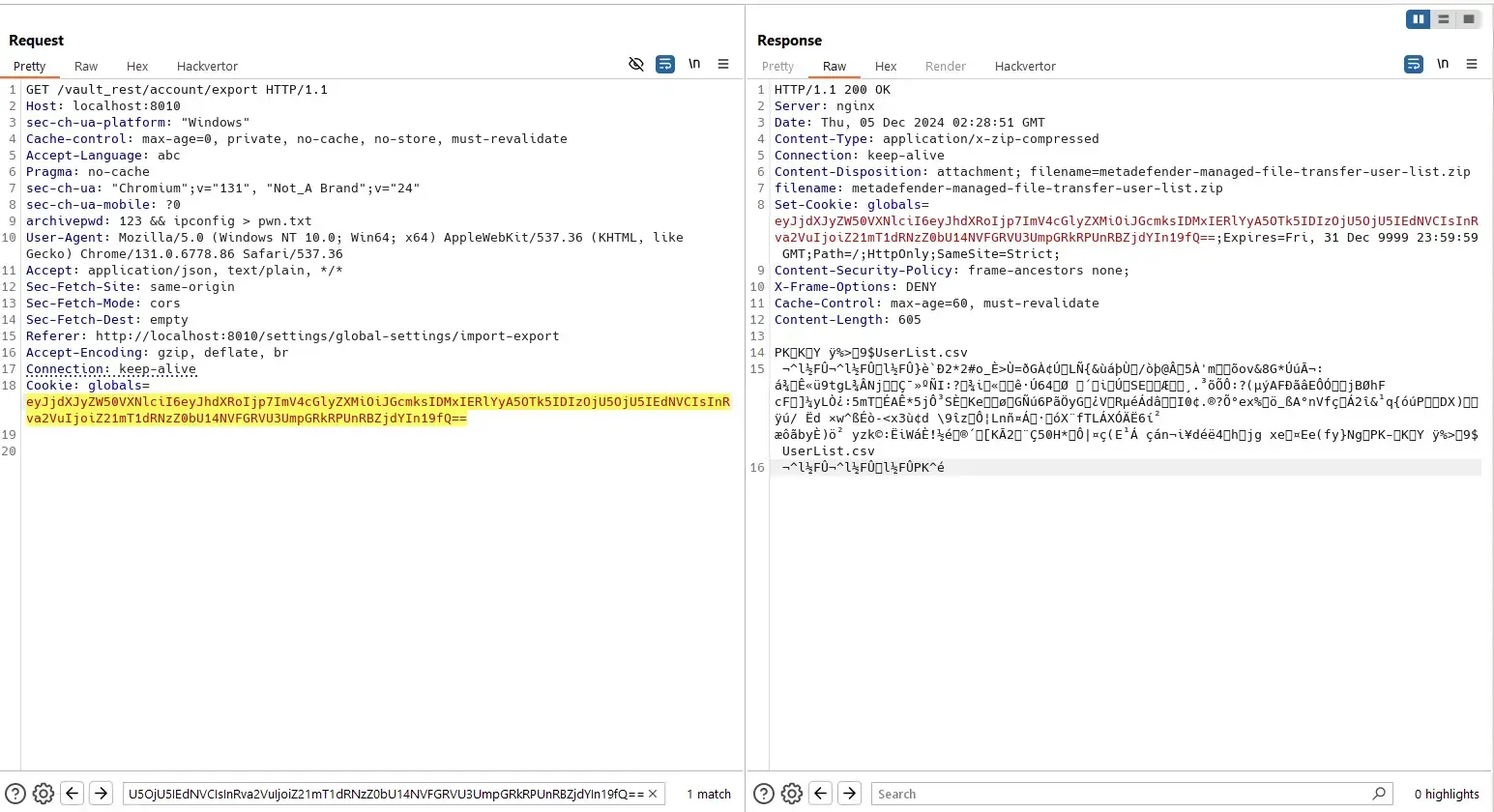This screenshot has width=1494, height=812.
Task: Open Response panel hamburger menu
Action: (x=1472, y=64)
